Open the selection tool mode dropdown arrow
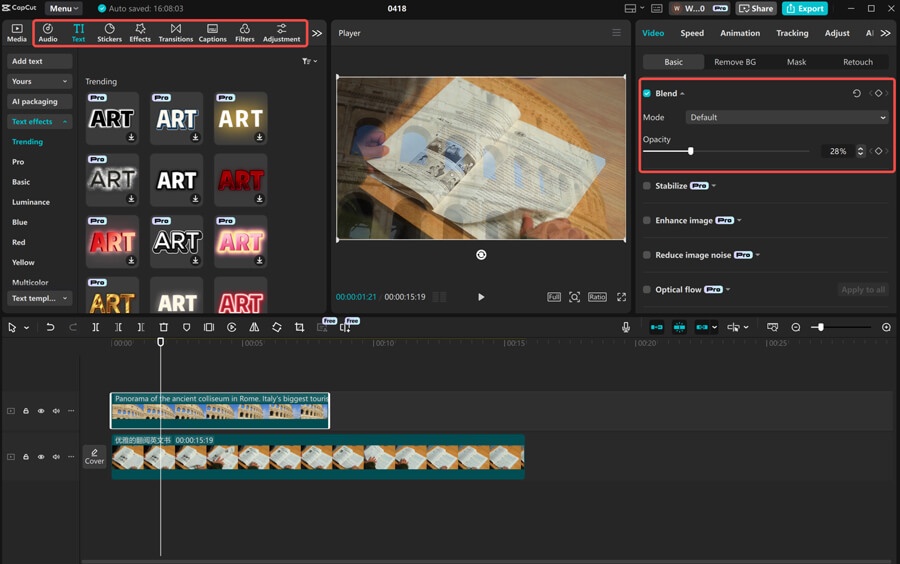This screenshot has width=900, height=564. click(x=26, y=328)
